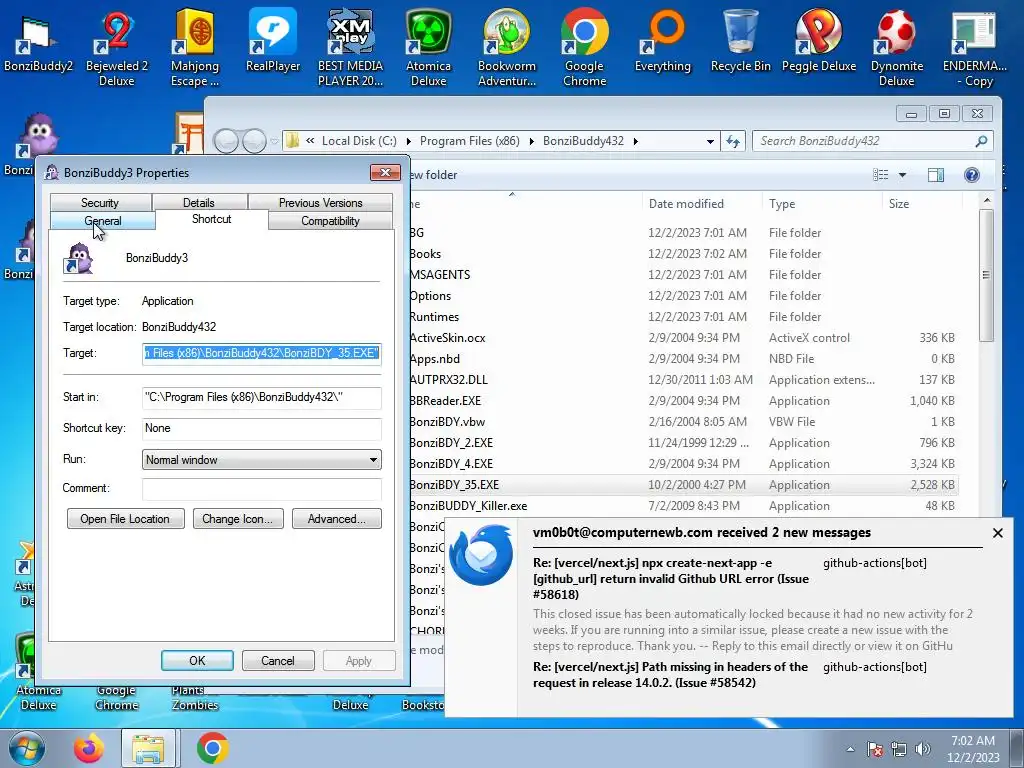Open the Run window mode dropdown
Viewport: 1024px width, 768px height.
[373, 460]
